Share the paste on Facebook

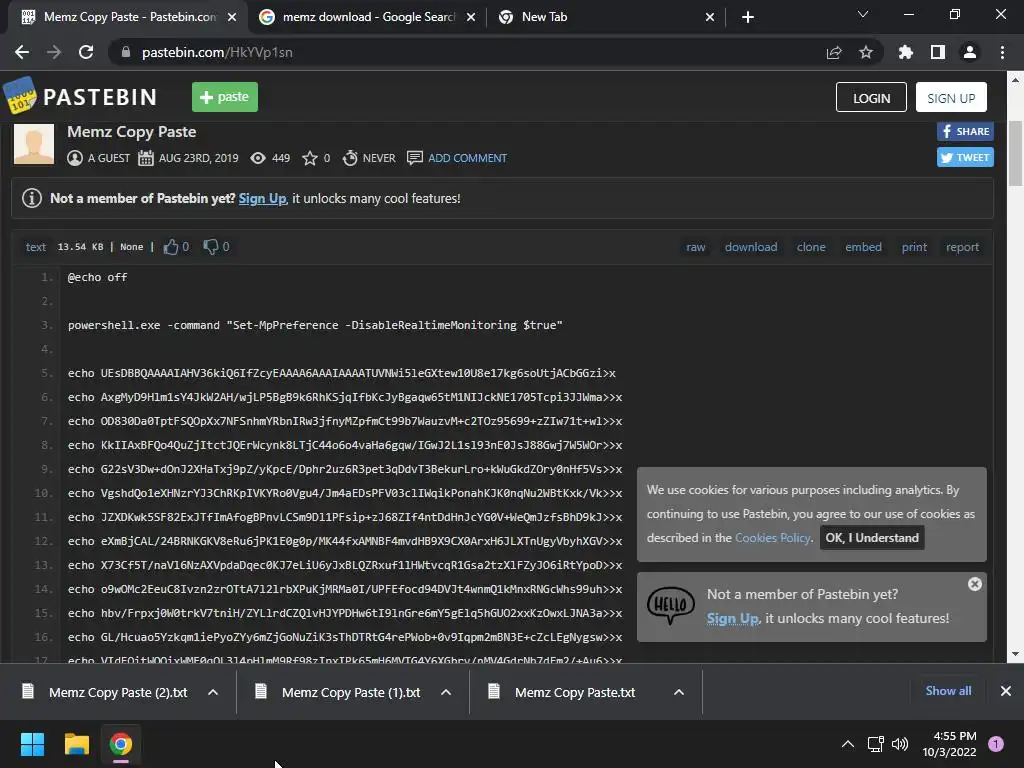(965, 131)
